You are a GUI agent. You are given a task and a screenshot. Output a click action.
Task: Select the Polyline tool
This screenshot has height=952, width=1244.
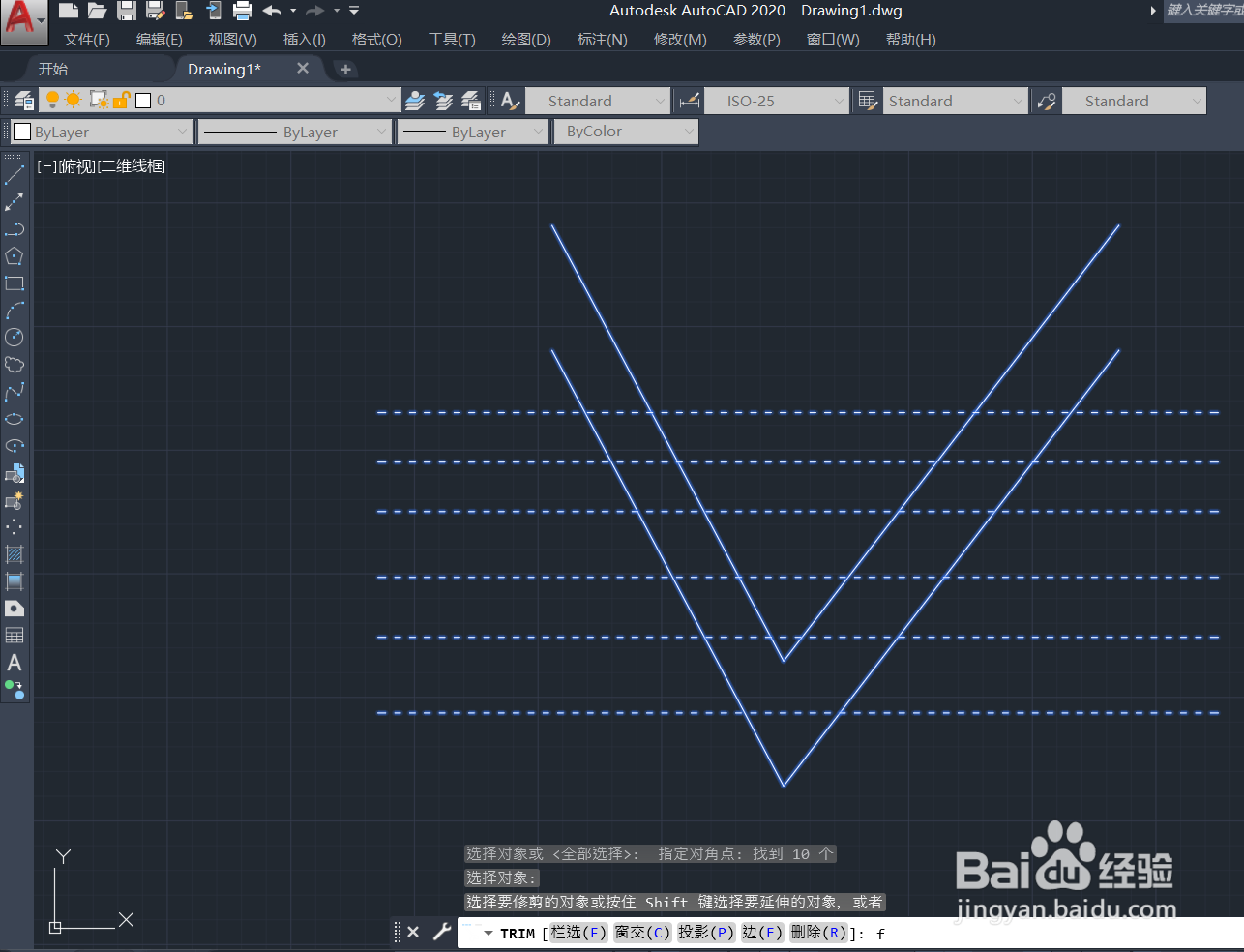tap(15, 229)
